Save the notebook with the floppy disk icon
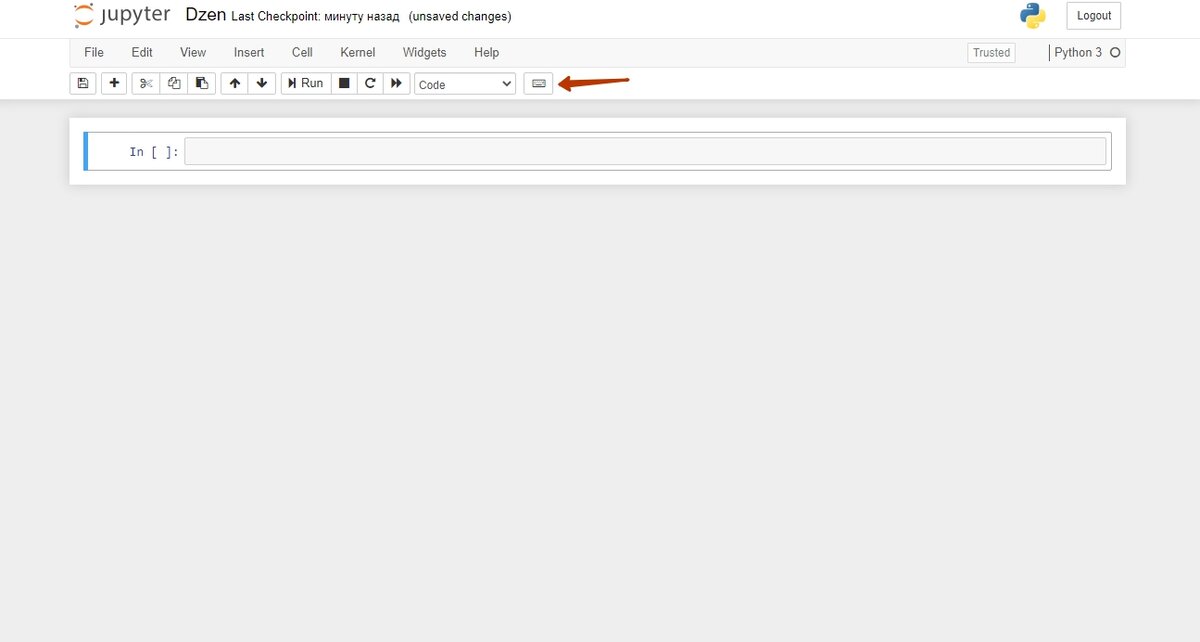Viewport: 1200px width, 642px height. pyautogui.click(x=82, y=84)
